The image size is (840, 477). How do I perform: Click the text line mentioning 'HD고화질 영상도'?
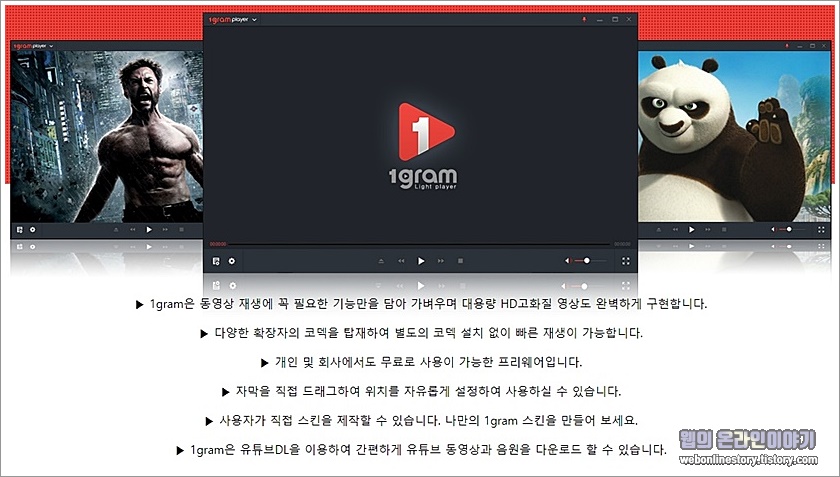[x=422, y=304]
